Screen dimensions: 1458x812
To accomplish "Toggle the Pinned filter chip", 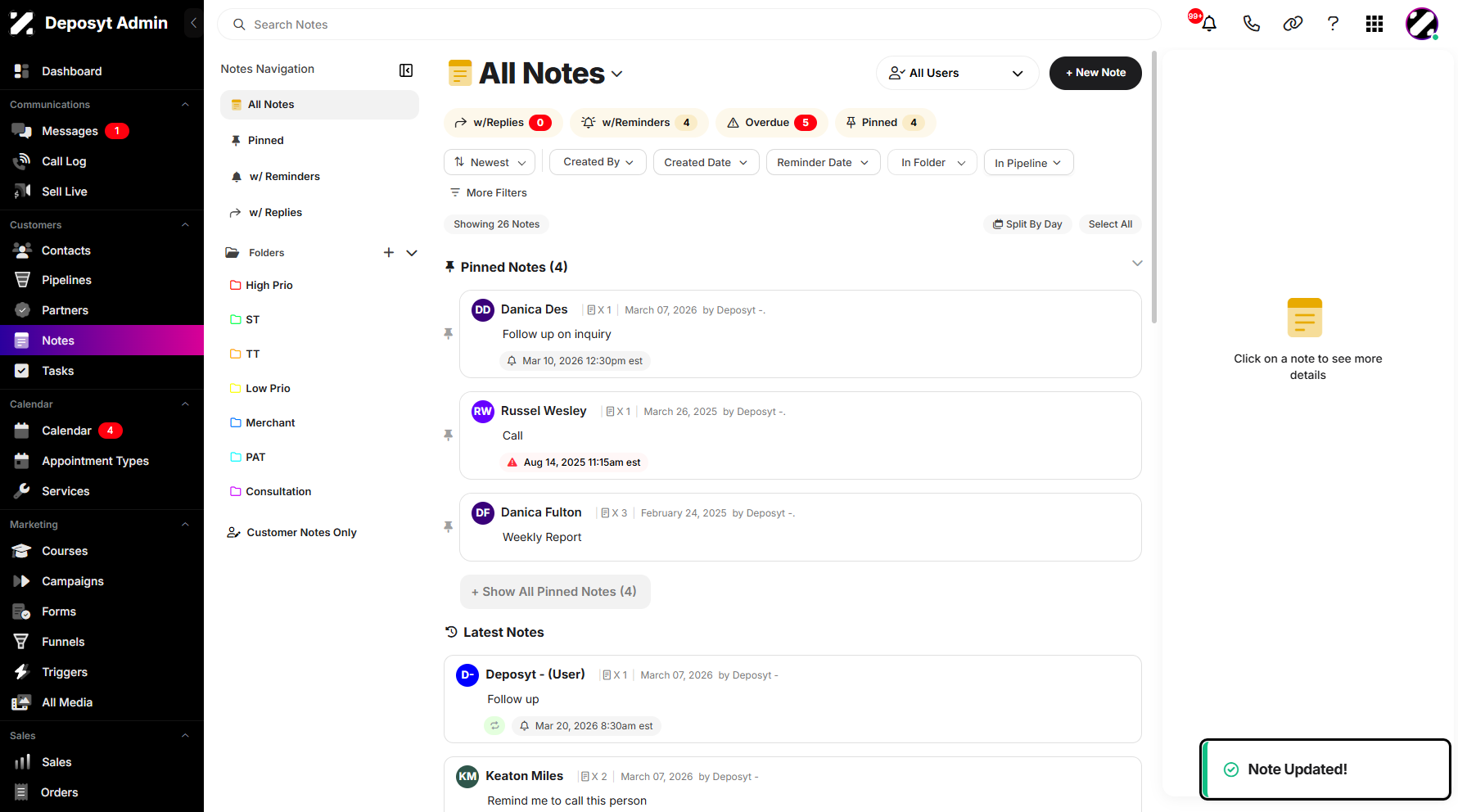I will 885,123.
